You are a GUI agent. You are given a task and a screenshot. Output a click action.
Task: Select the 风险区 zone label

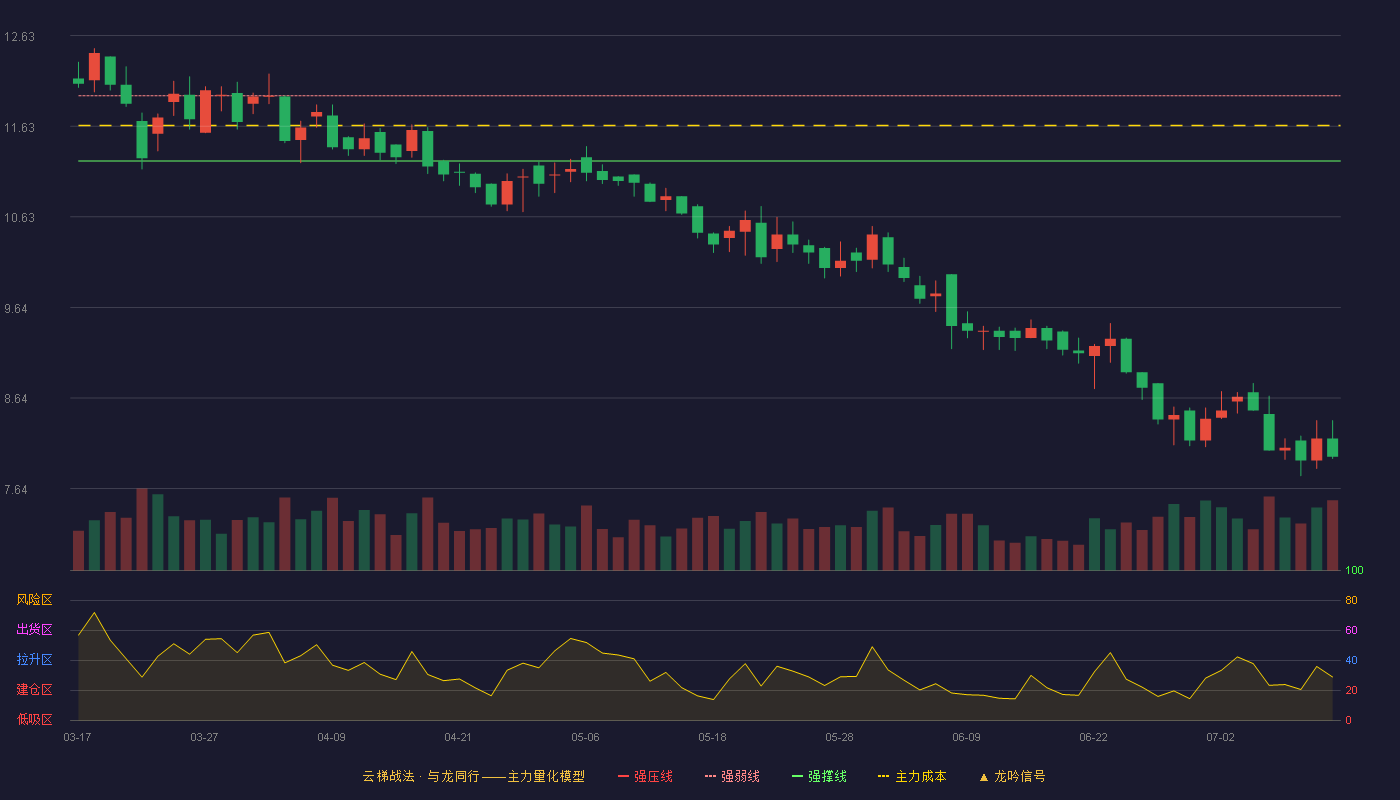pos(34,600)
